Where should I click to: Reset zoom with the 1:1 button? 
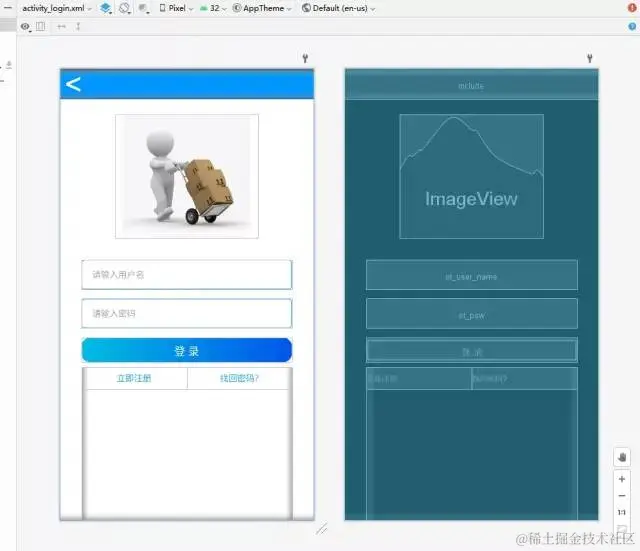[622, 512]
